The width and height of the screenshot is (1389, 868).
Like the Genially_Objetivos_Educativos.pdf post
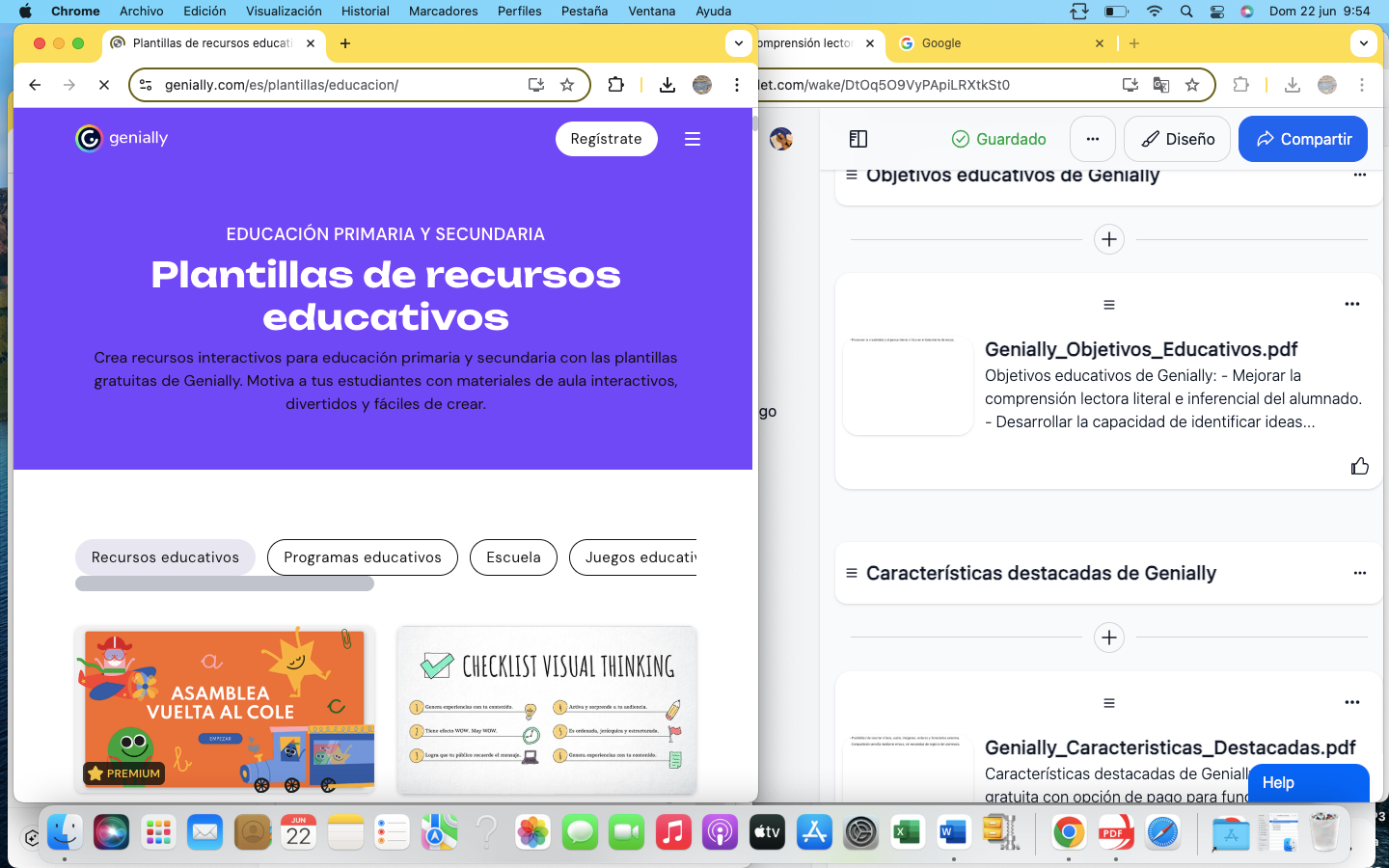click(x=1360, y=467)
